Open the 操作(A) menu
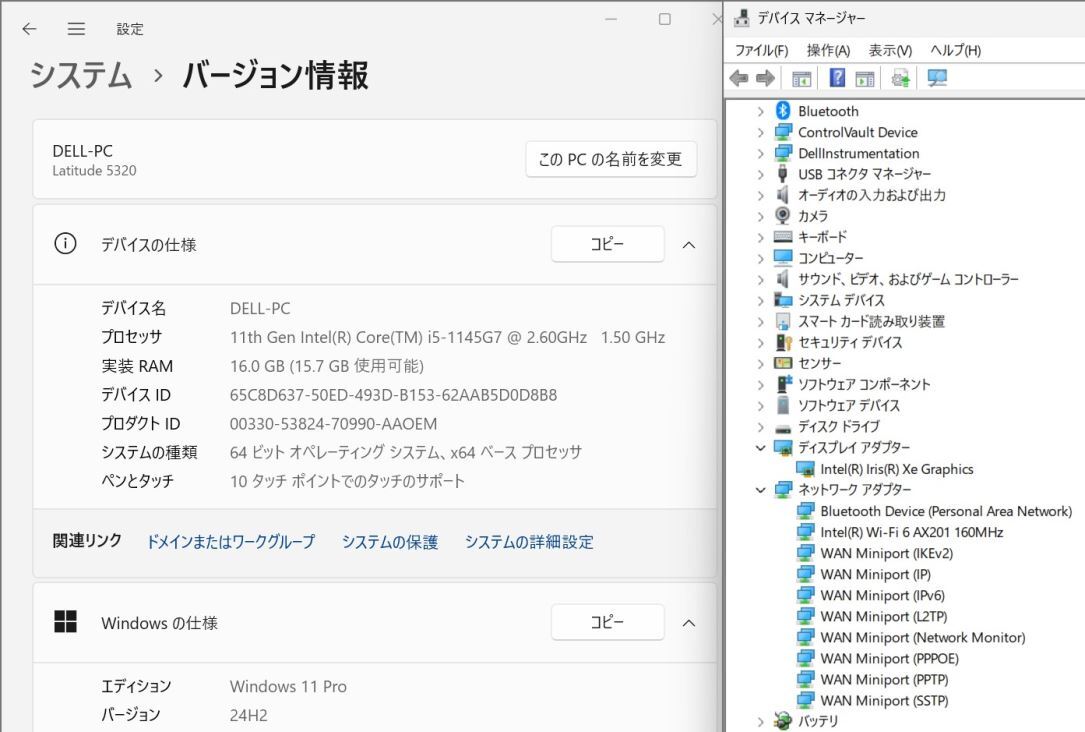The width and height of the screenshot is (1085, 732). click(828, 50)
